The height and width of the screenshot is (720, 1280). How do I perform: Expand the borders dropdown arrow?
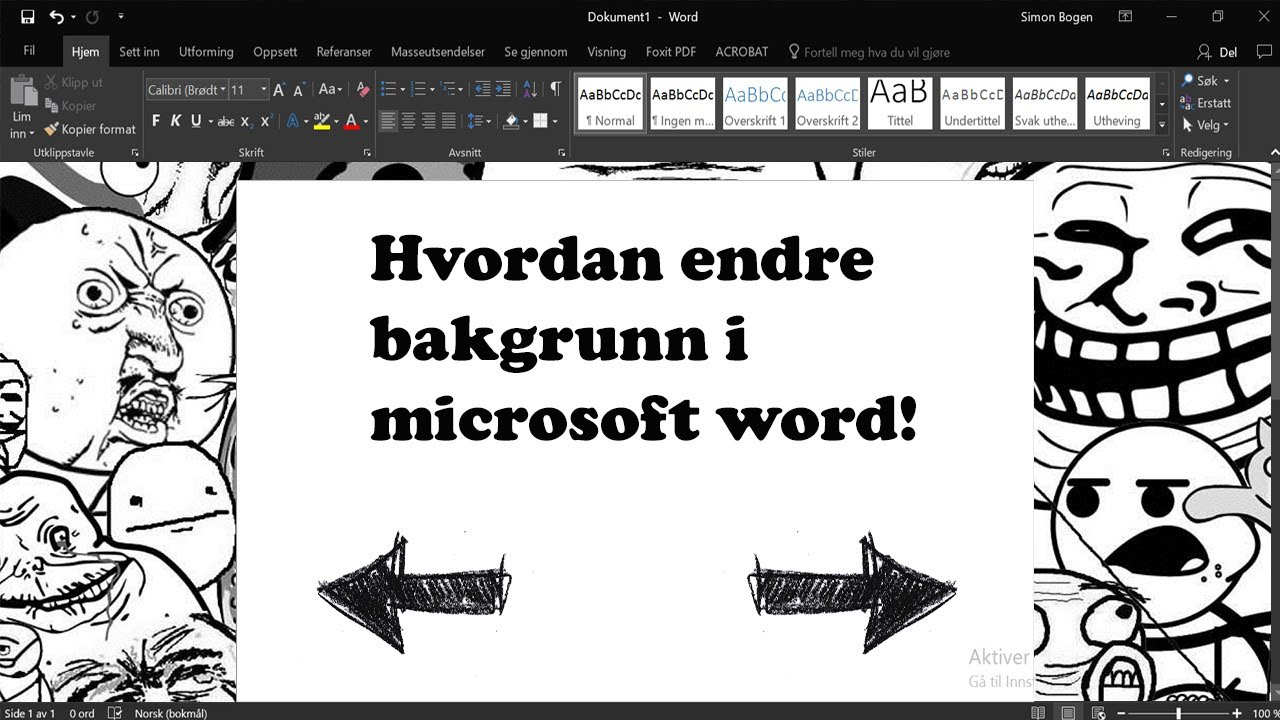pos(556,121)
